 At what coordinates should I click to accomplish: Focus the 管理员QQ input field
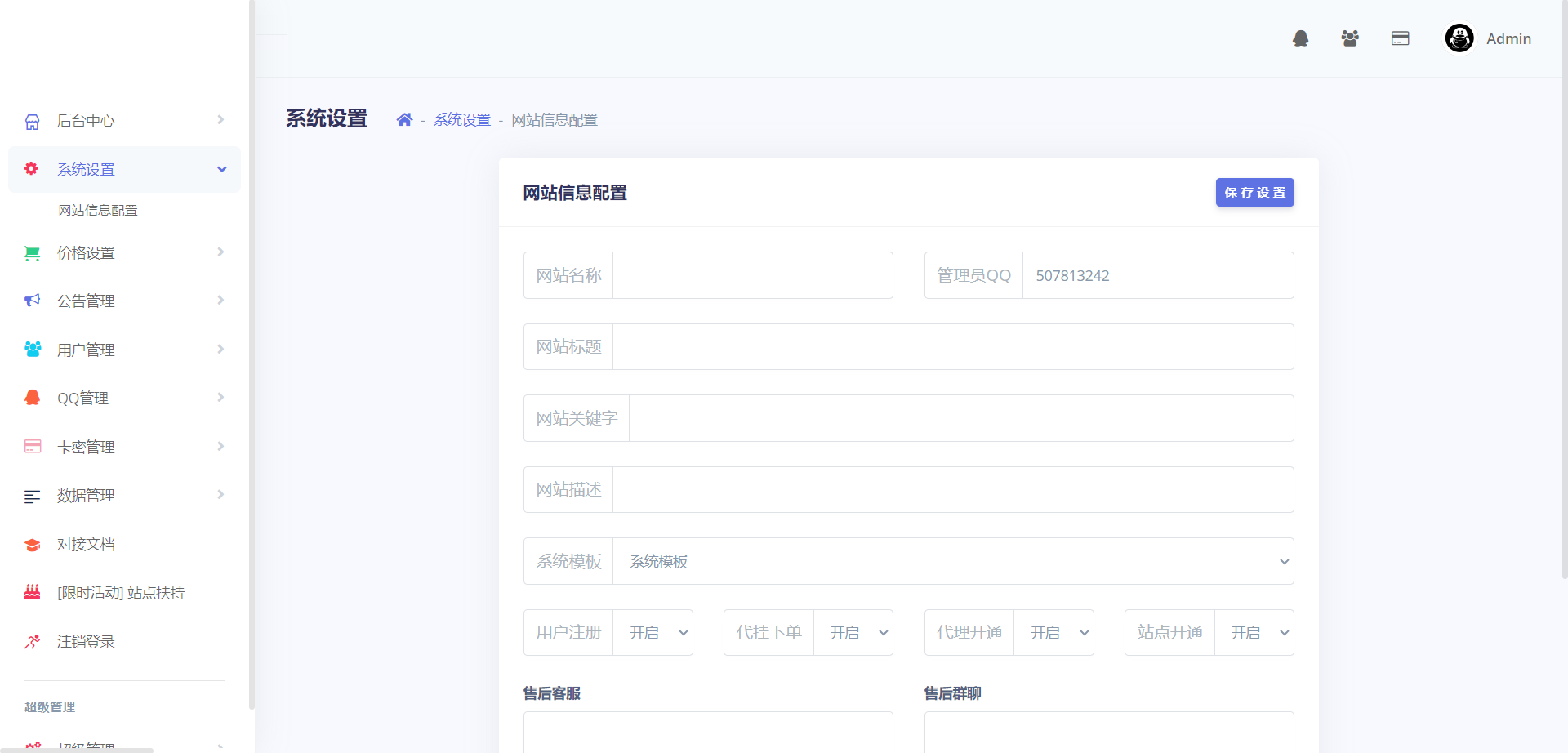point(1158,275)
